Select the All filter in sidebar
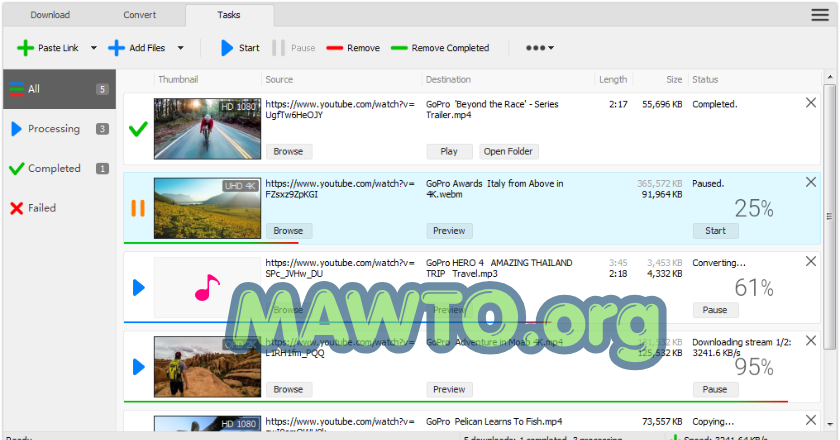Viewport: 840px width, 440px height. pos(59,89)
